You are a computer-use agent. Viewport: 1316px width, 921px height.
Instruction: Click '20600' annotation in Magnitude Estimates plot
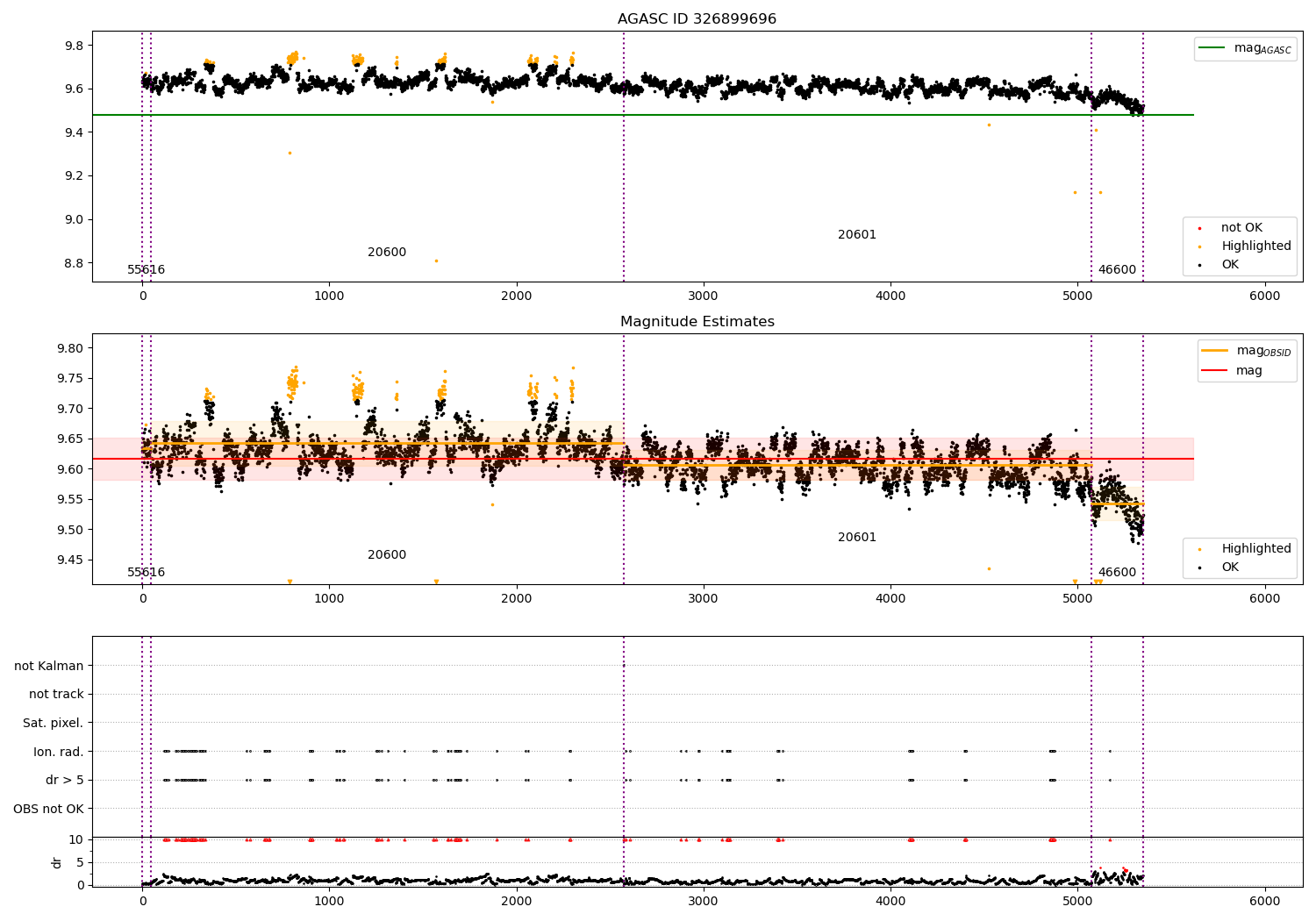[x=387, y=555]
